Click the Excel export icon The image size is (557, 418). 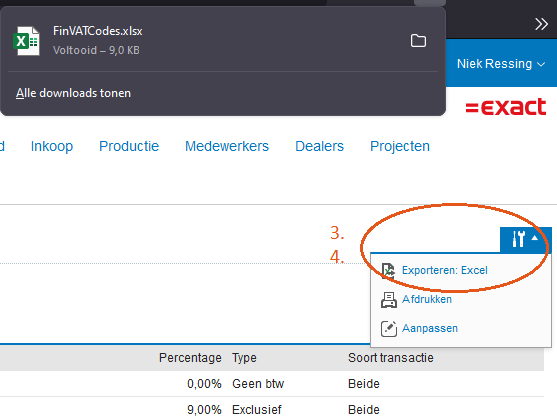point(388,271)
